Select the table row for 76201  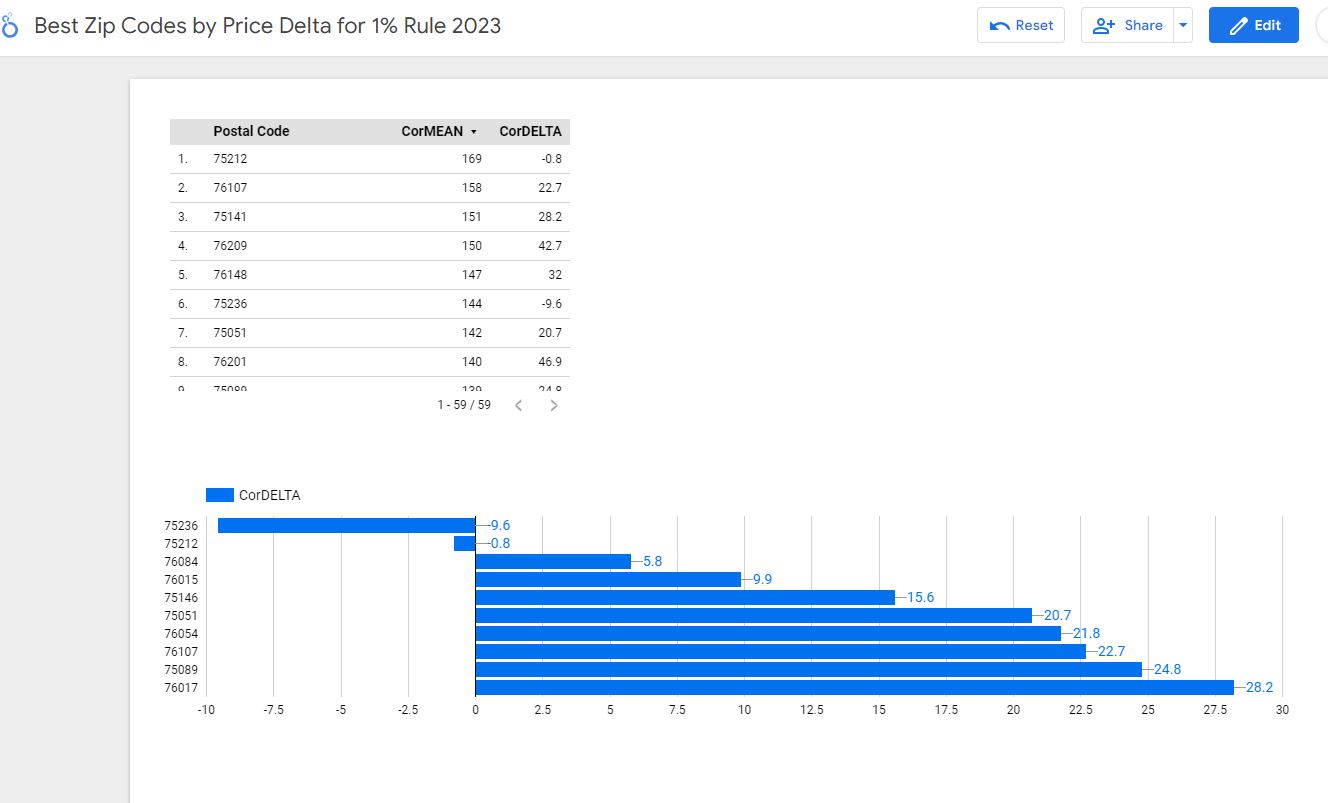369,362
